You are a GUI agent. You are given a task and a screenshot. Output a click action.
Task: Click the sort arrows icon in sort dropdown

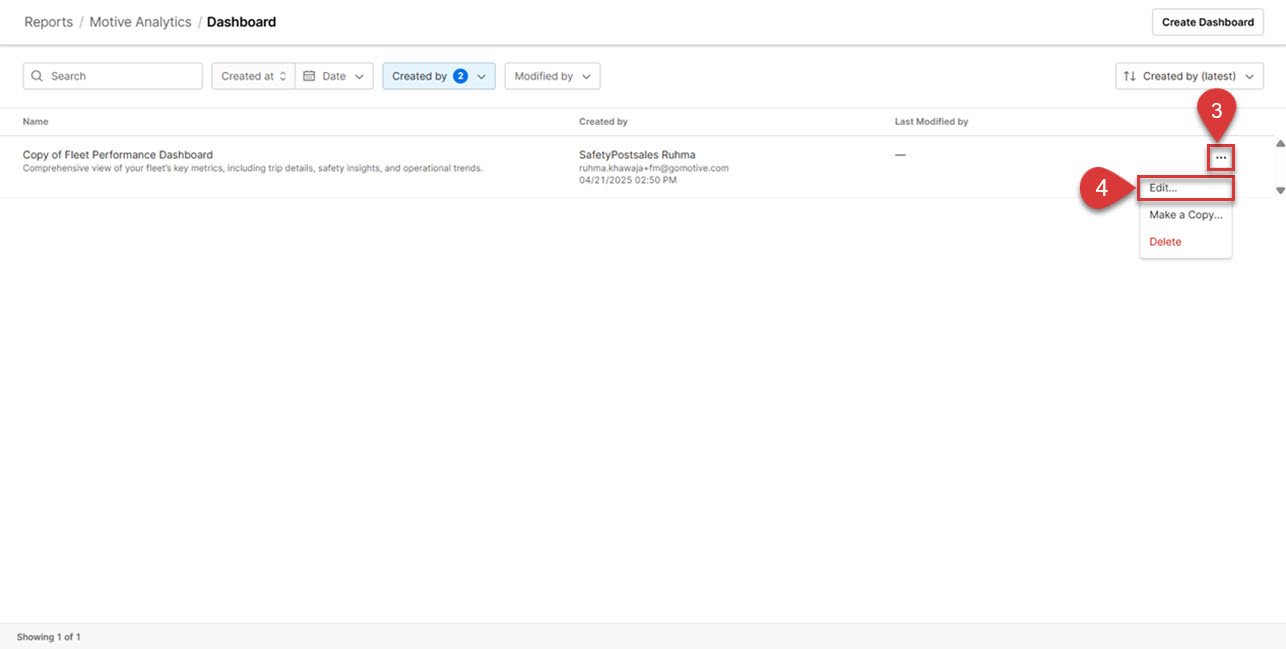[x=1129, y=76]
